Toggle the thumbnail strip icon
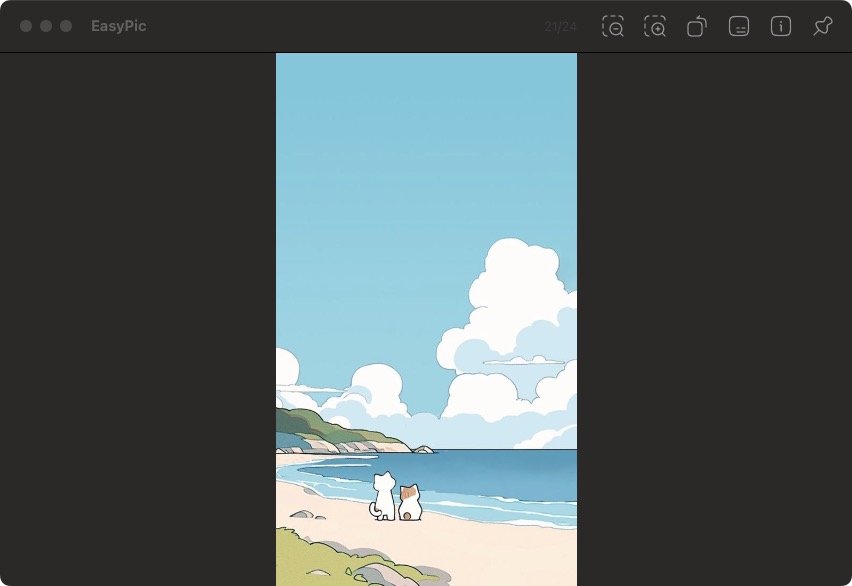Viewport: 852px width, 586px height. pos(739,26)
